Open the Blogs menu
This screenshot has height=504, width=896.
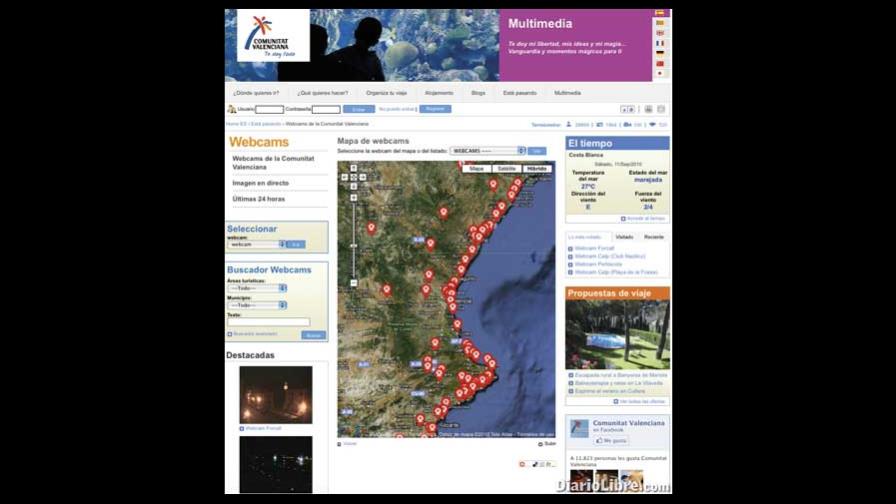tap(478, 93)
